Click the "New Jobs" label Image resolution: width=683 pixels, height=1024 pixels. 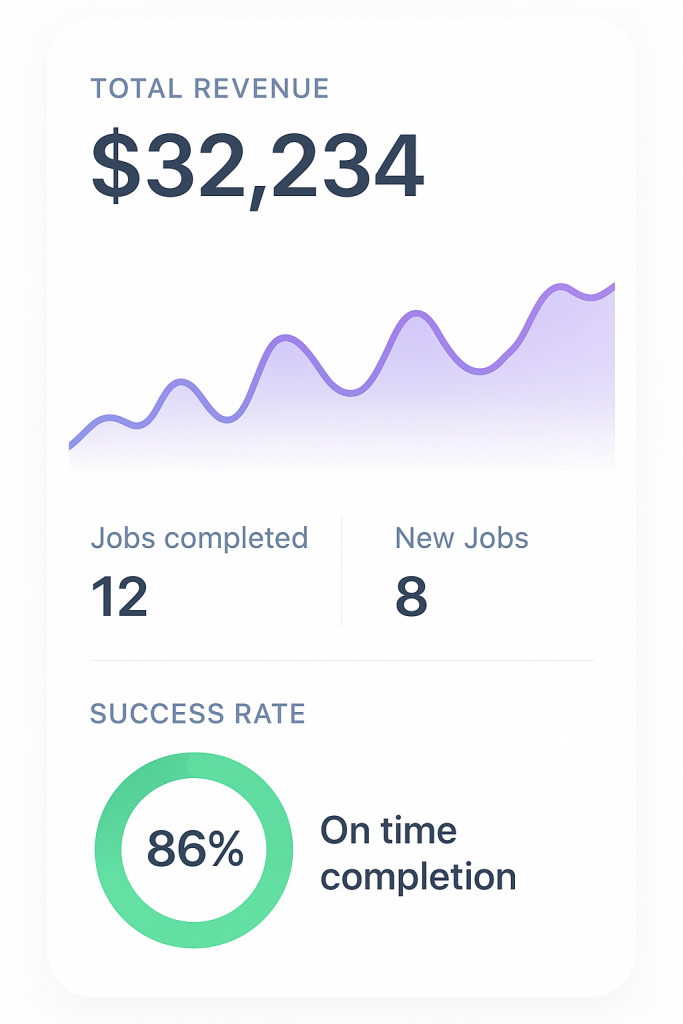click(461, 538)
